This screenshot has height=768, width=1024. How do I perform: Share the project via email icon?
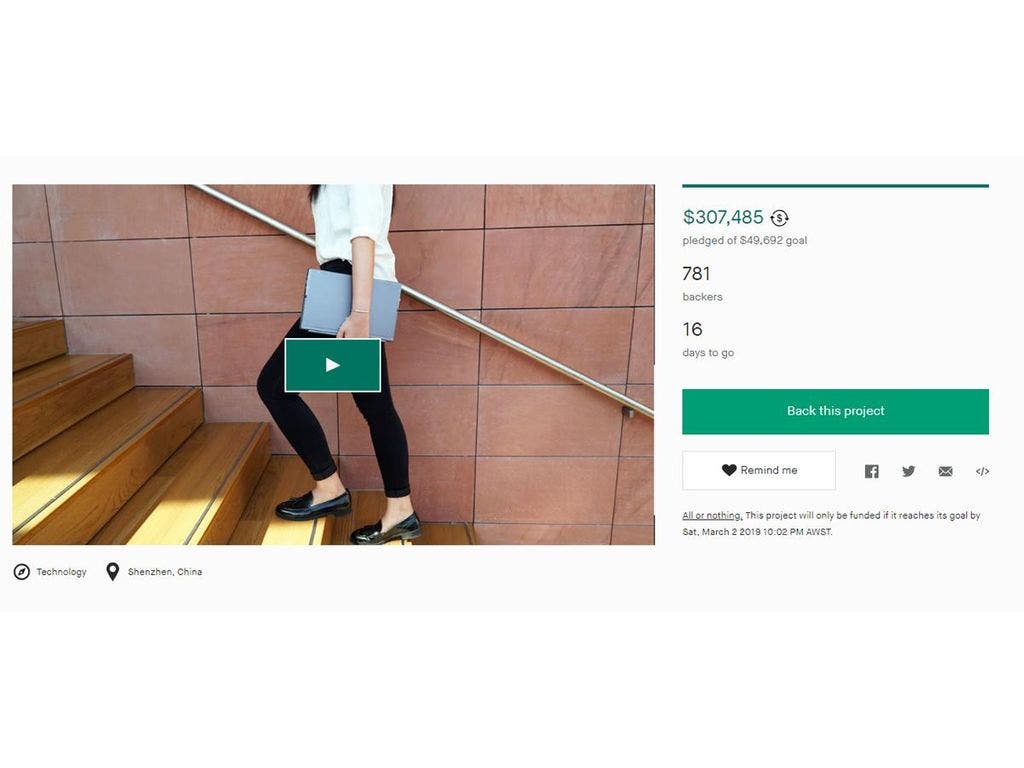(x=945, y=472)
